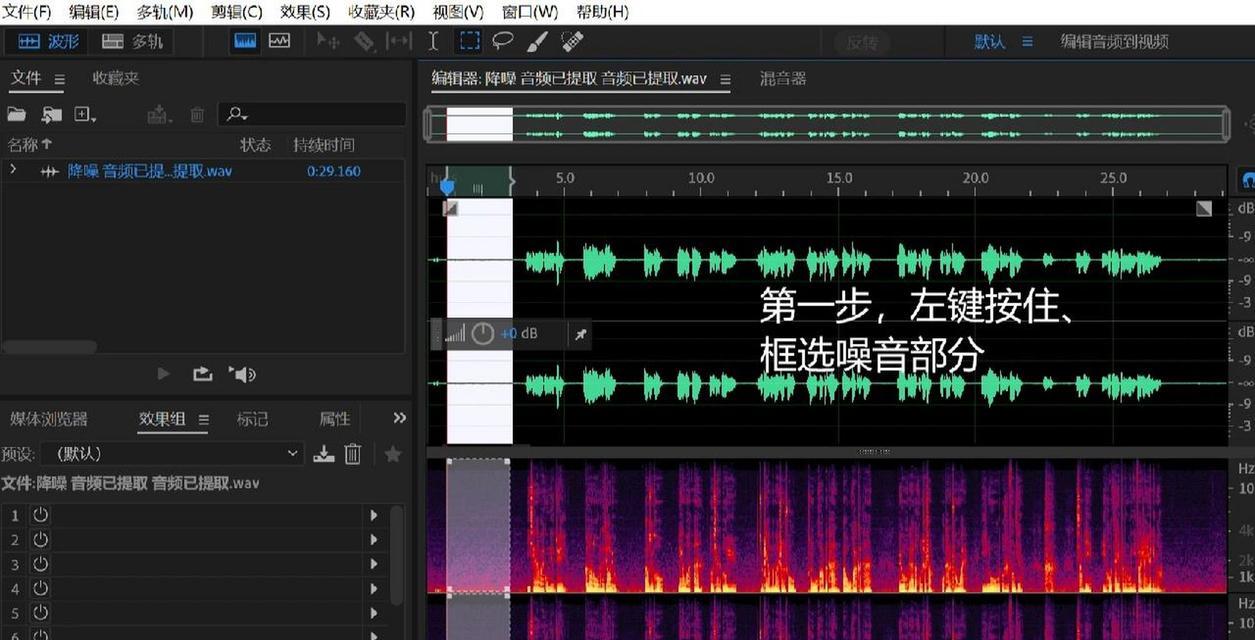The height and width of the screenshot is (640, 1255).
Task: Open the 收藏夹(R) menu
Action: tap(381, 12)
